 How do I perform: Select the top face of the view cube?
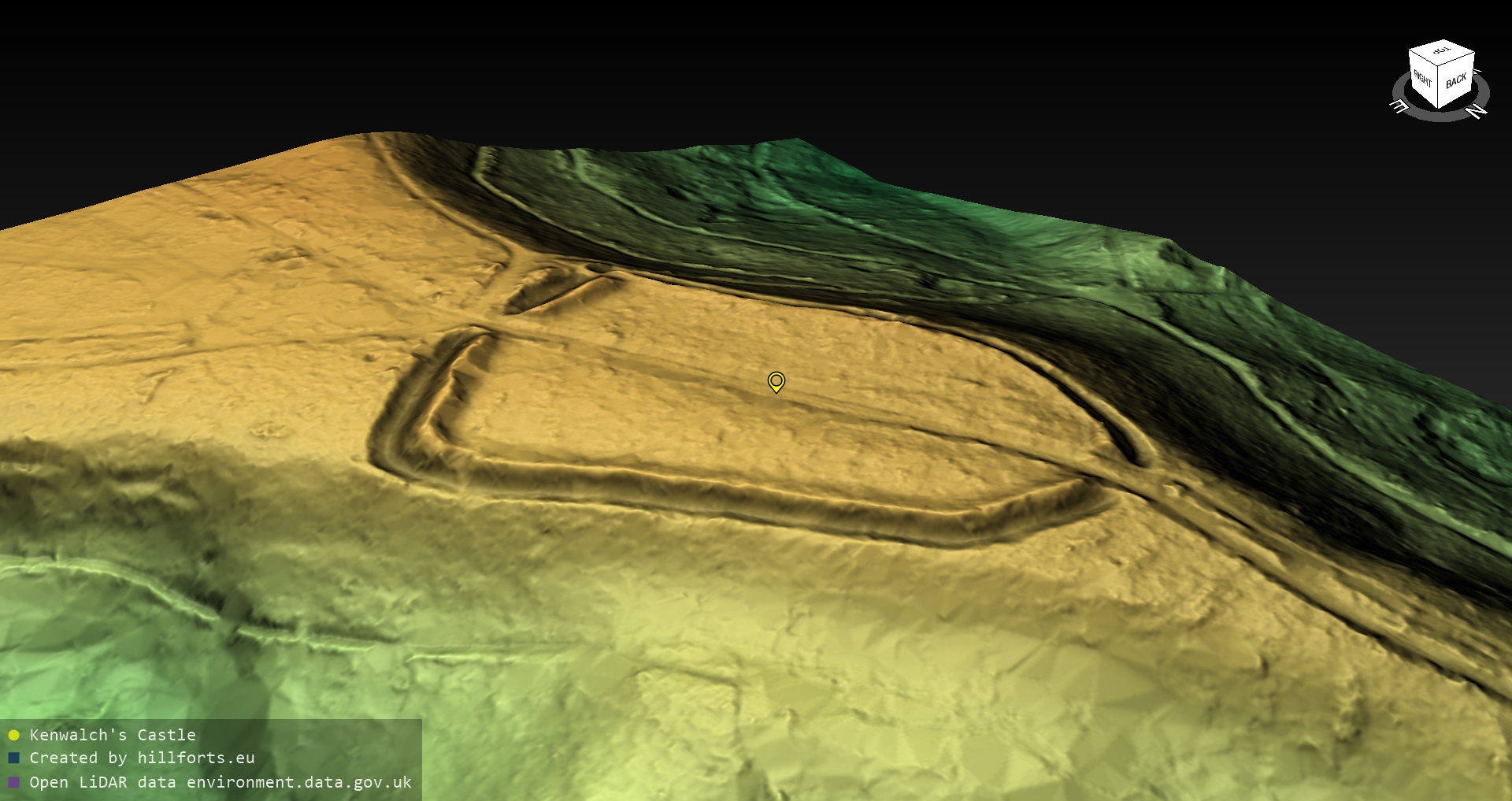tap(1442, 53)
